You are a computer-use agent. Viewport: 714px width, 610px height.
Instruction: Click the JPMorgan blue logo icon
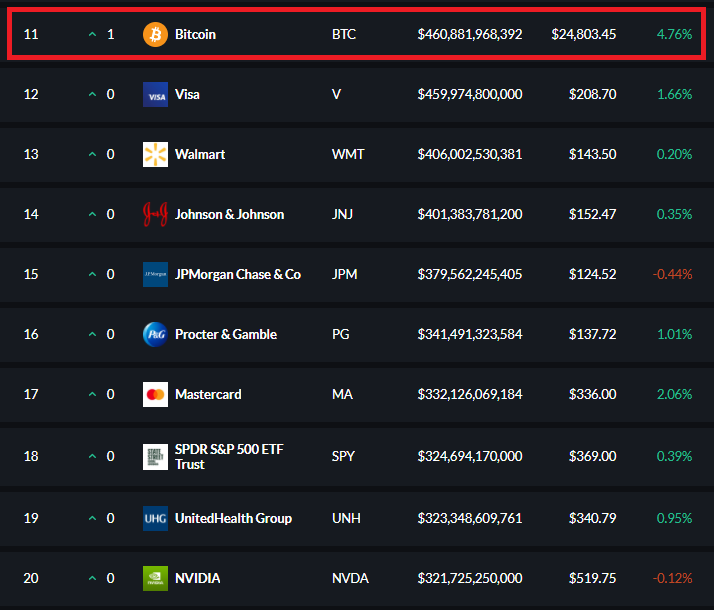pyautogui.click(x=155, y=274)
